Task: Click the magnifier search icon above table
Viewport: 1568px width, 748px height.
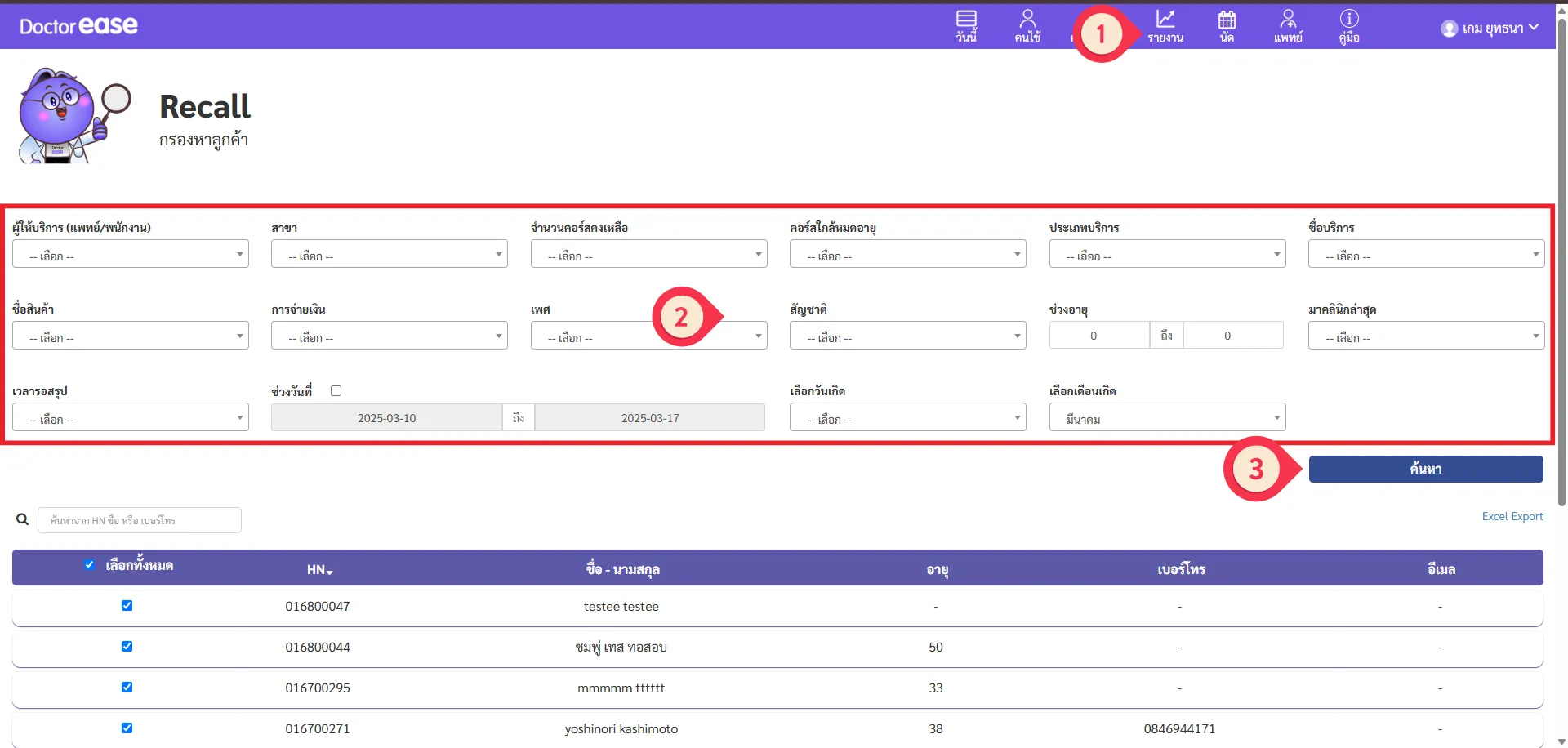Action: (22, 519)
